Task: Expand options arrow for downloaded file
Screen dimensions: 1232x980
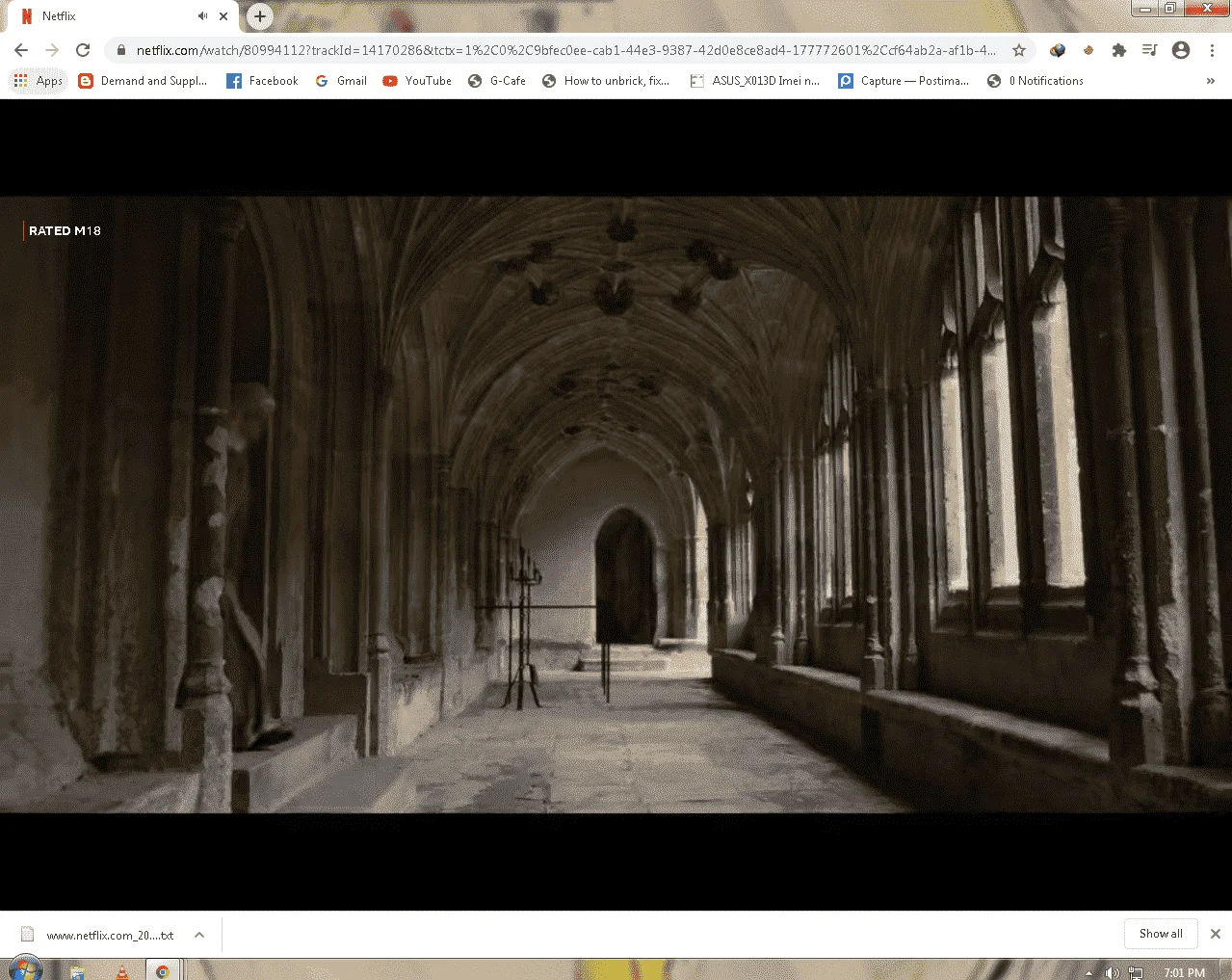Action: tap(199, 935)
